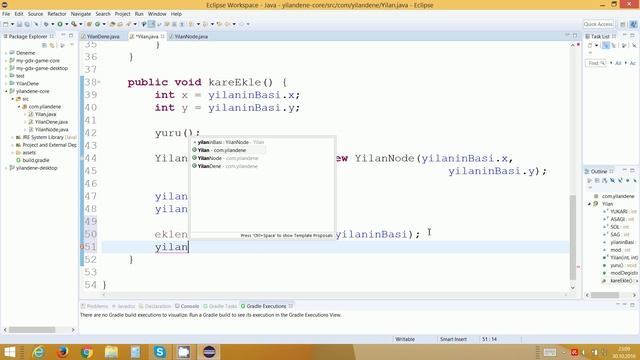The image size is (640, 360).
Task: Click the Save All toolbar icon
Action: (27, 24)
